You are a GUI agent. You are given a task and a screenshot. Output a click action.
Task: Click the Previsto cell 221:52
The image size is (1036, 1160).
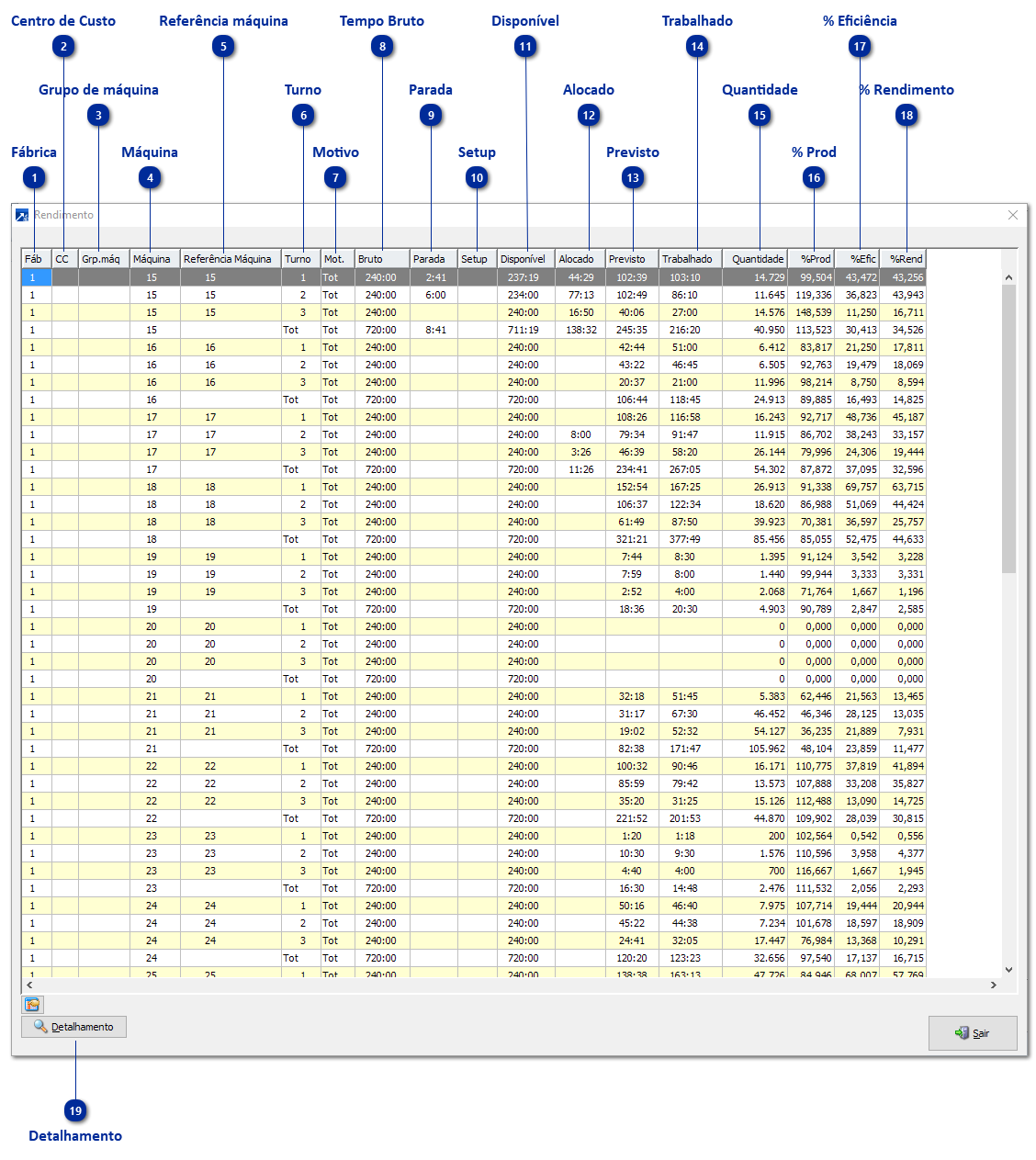click(632, 818)
